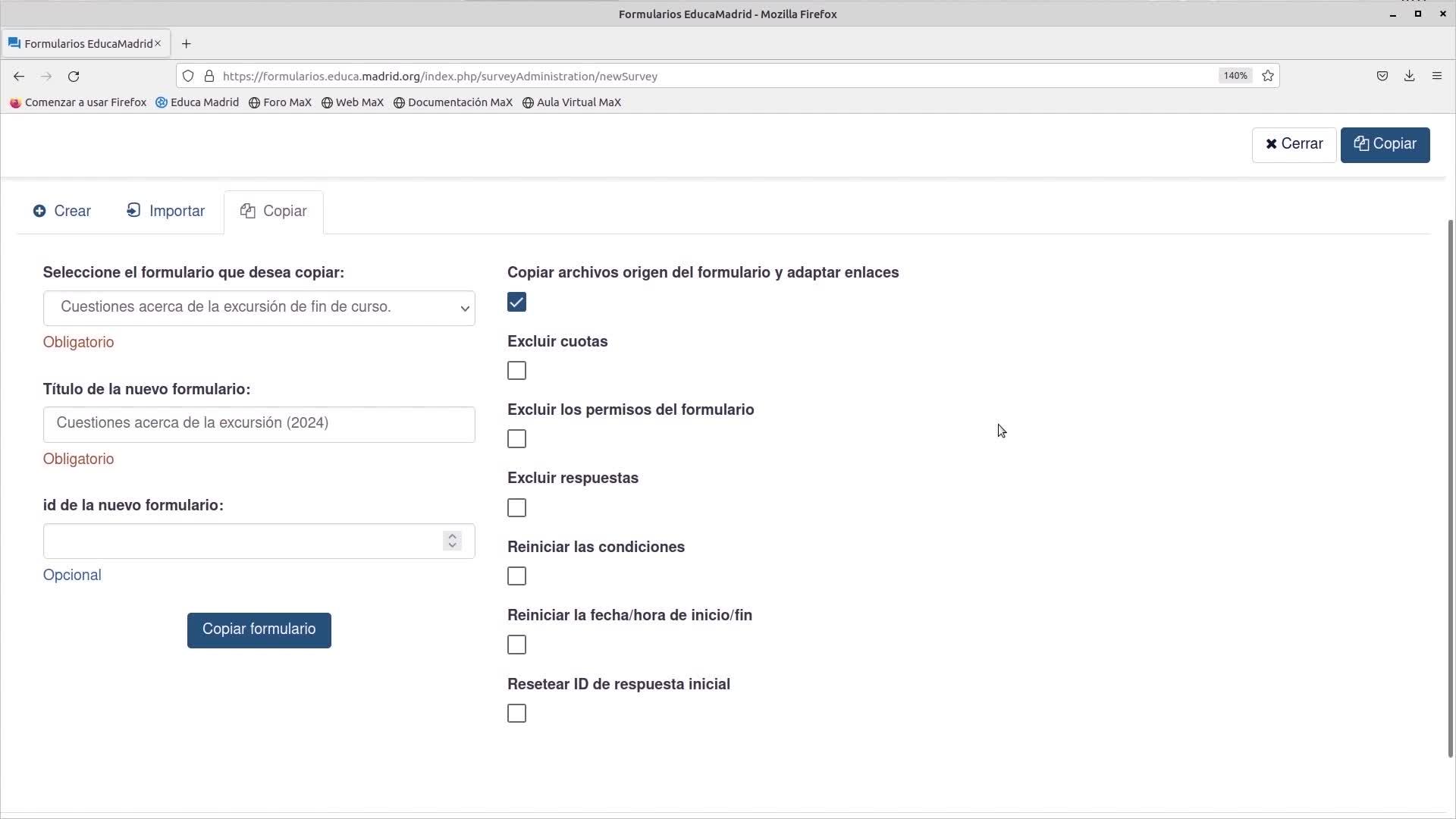Increment the new form id spinner

[453, 535]
